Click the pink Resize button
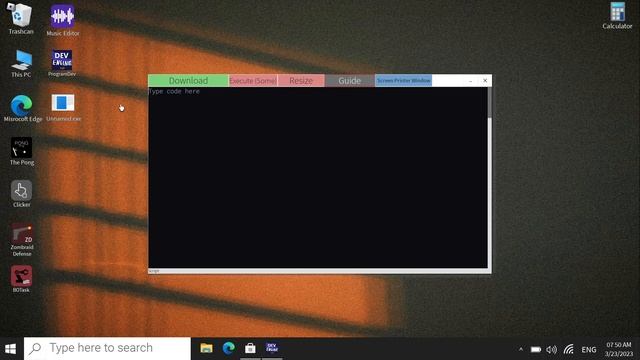Image resolution: width=640 pixels, height=360 pixels. 301,80
